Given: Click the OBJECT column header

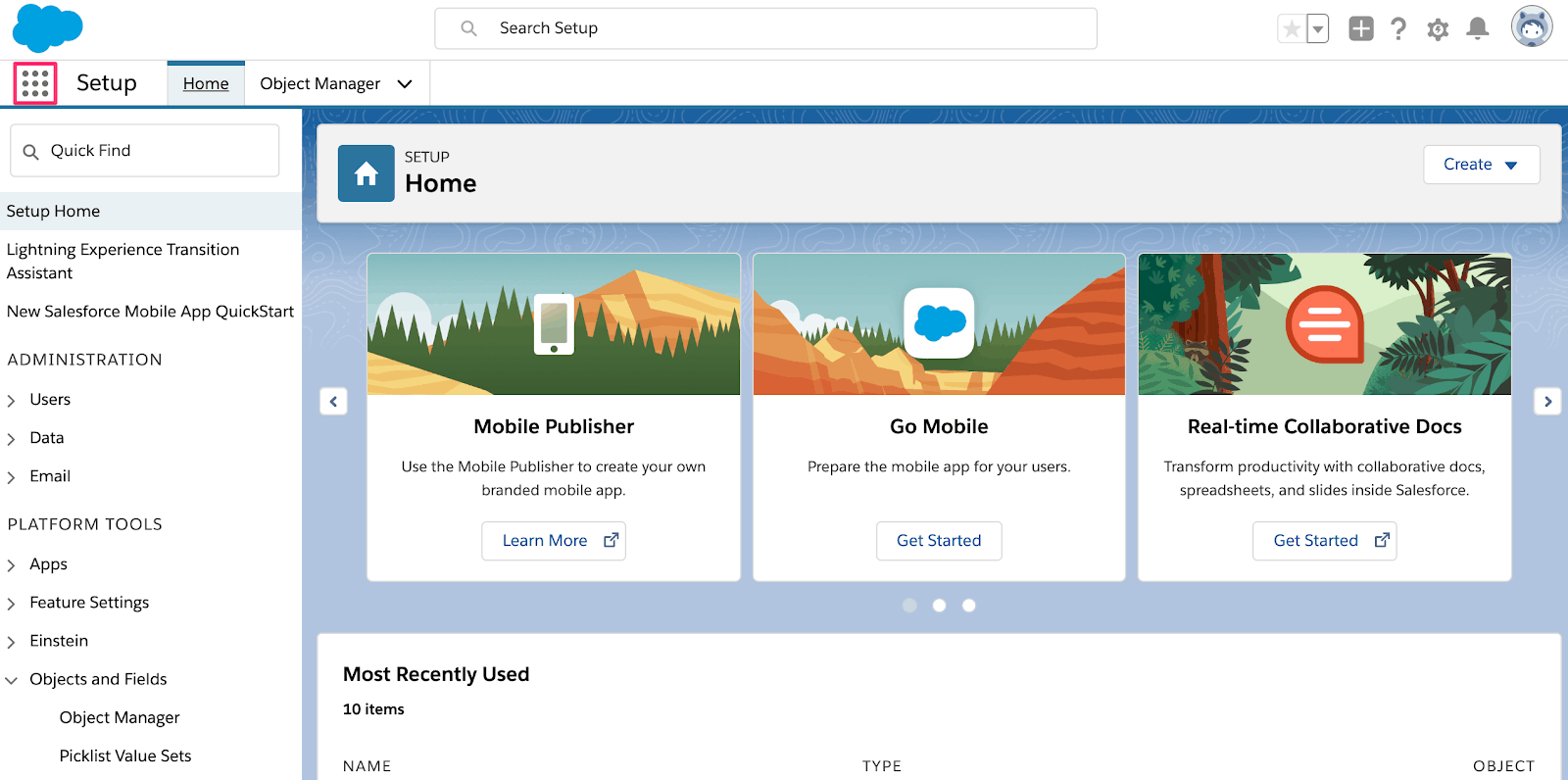Looking at the screenshot, I should click(1504, 766).
